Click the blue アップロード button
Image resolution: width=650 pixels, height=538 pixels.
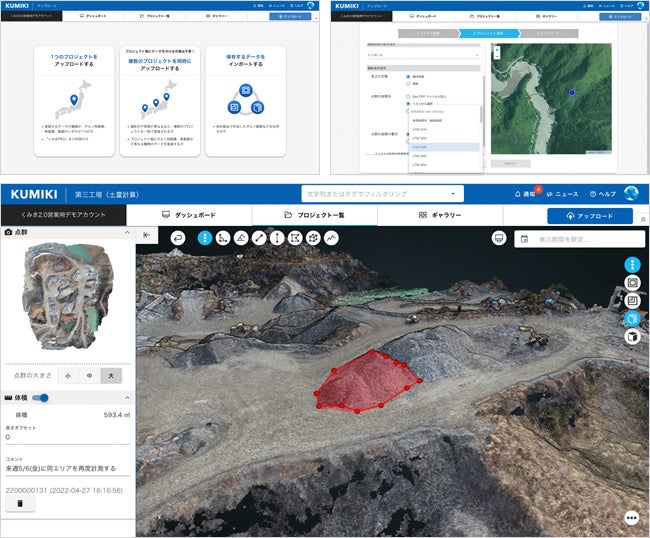coord(590,216)
